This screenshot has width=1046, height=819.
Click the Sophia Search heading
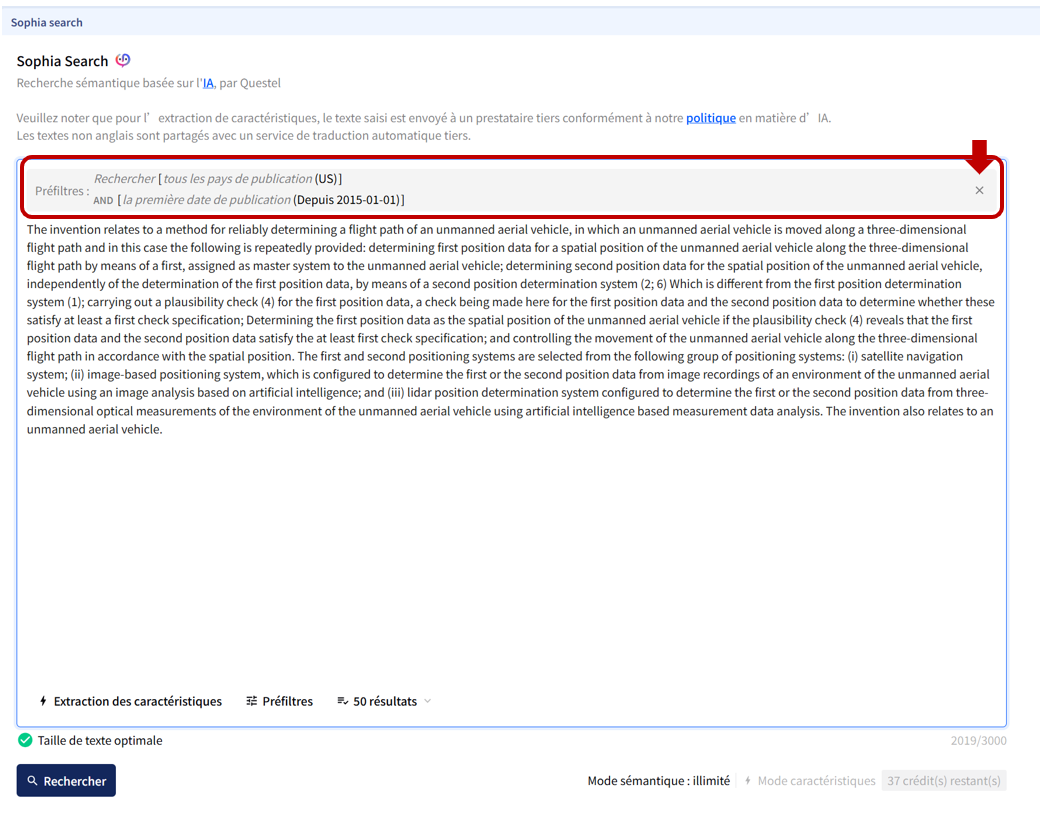coord(62,61)
